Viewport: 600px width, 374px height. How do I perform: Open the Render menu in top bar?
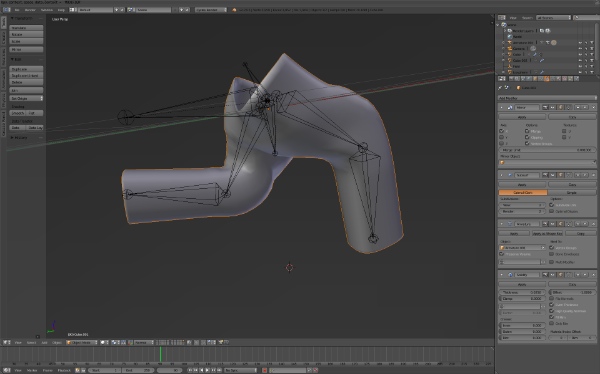click(x=30, y=10)
